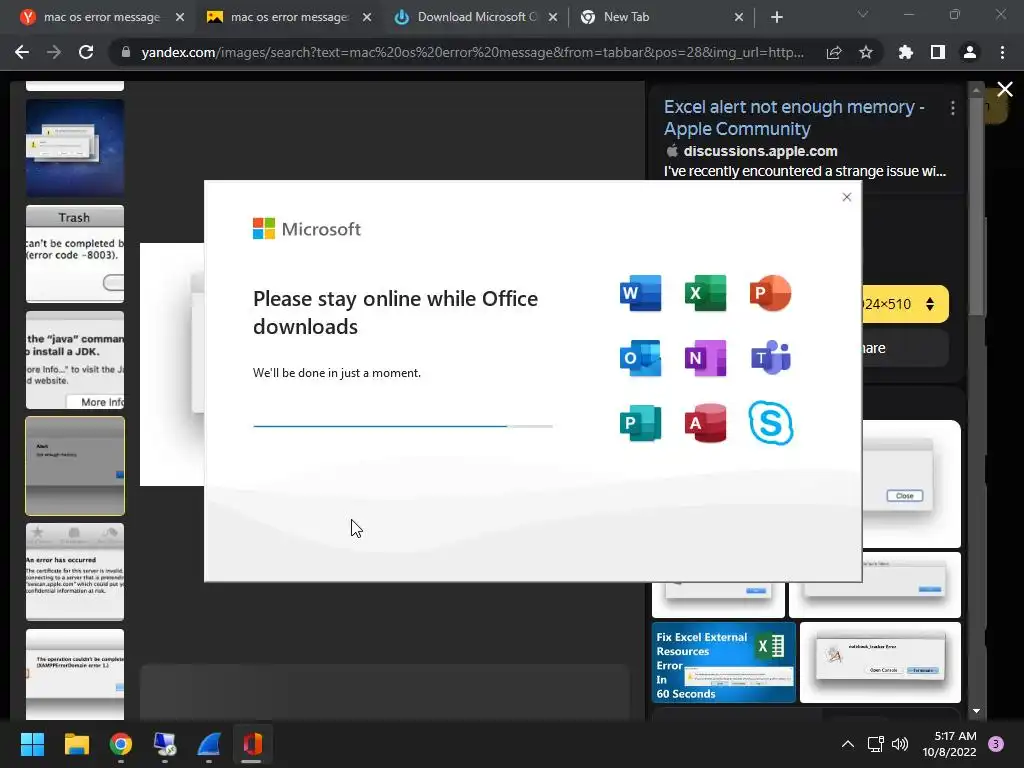Click the Microsoft logo in installer
Image resolution: width=1024 pixels, height=768 pixels.
306,229
